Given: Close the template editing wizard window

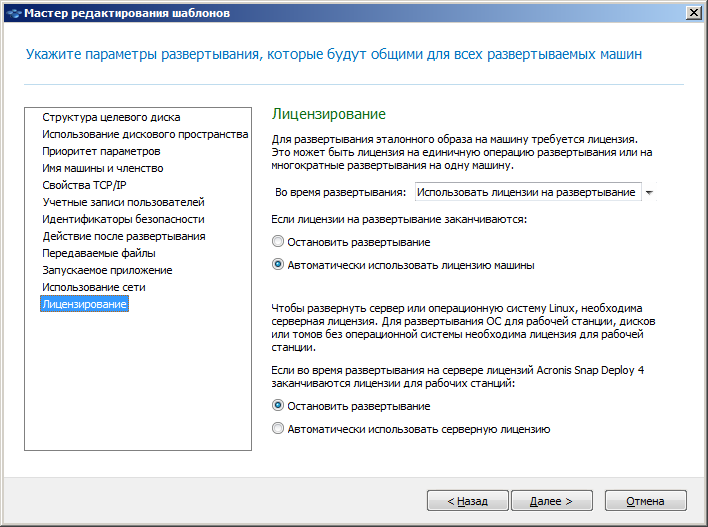Looking at the screenshot, I should (693, 13).
